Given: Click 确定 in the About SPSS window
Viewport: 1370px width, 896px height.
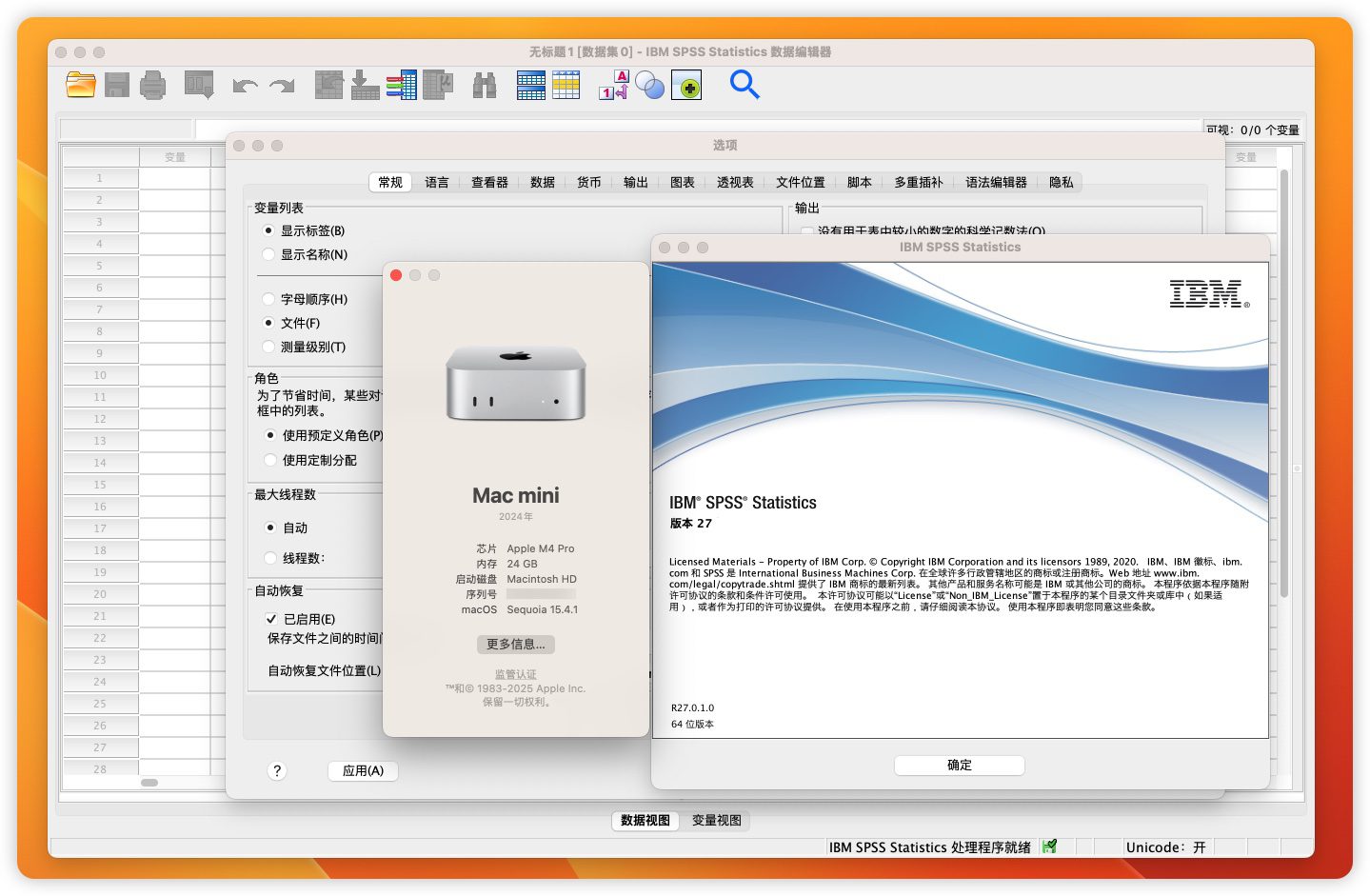Looking at the screenshot, I should (x=960, y=766).
